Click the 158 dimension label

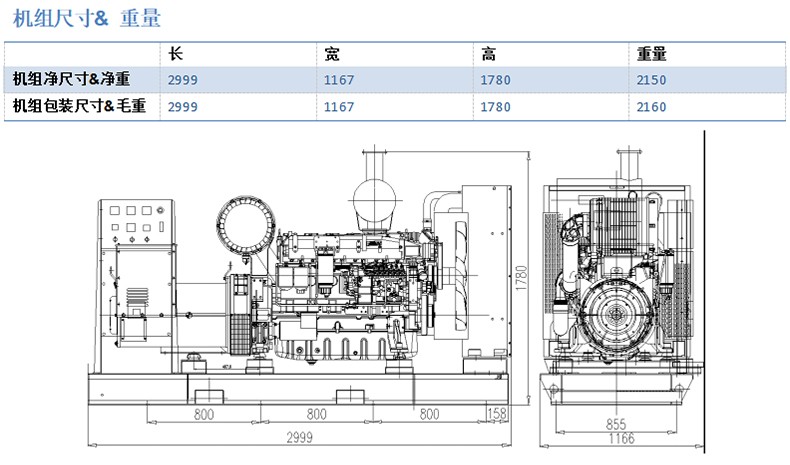tap(496, 413)
